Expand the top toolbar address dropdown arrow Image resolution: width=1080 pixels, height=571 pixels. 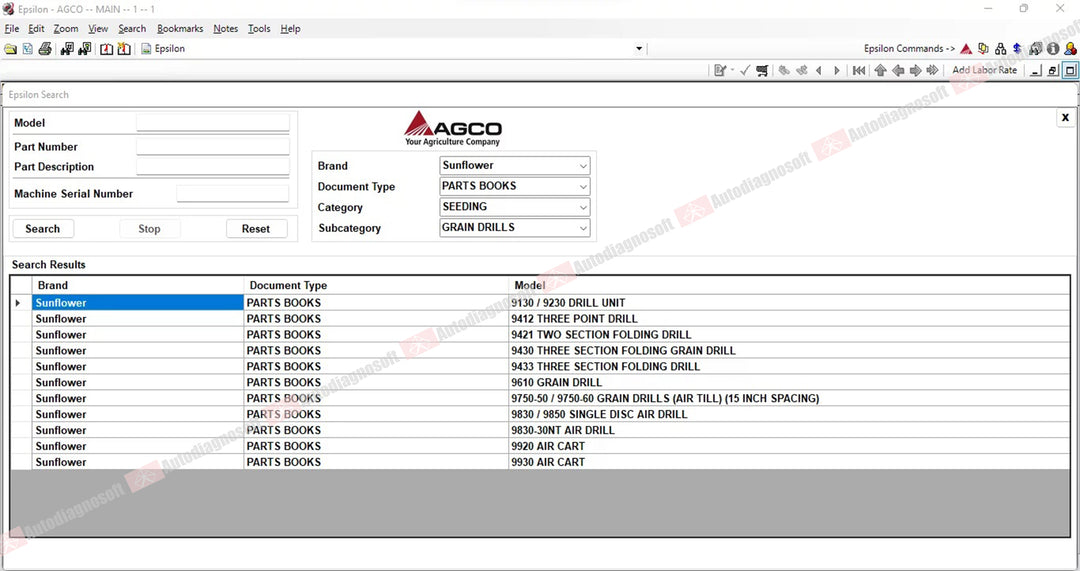pyautogui.click(x=638, y=49)
